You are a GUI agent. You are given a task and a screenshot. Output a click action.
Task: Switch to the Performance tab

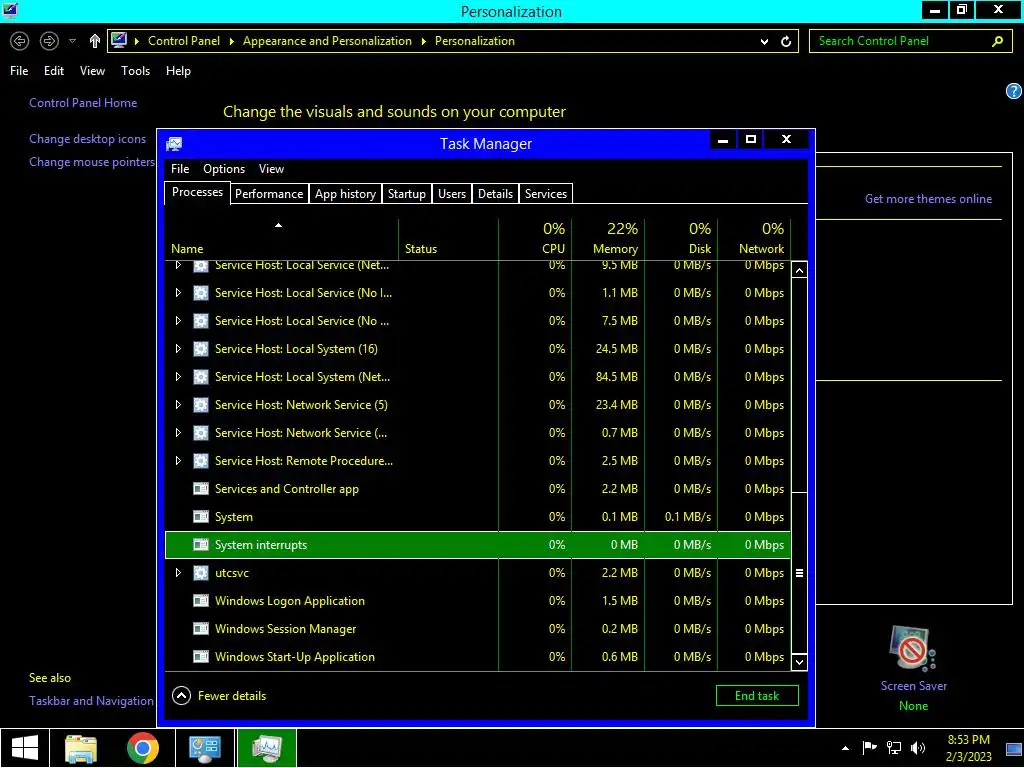click(x=269, y=194)
